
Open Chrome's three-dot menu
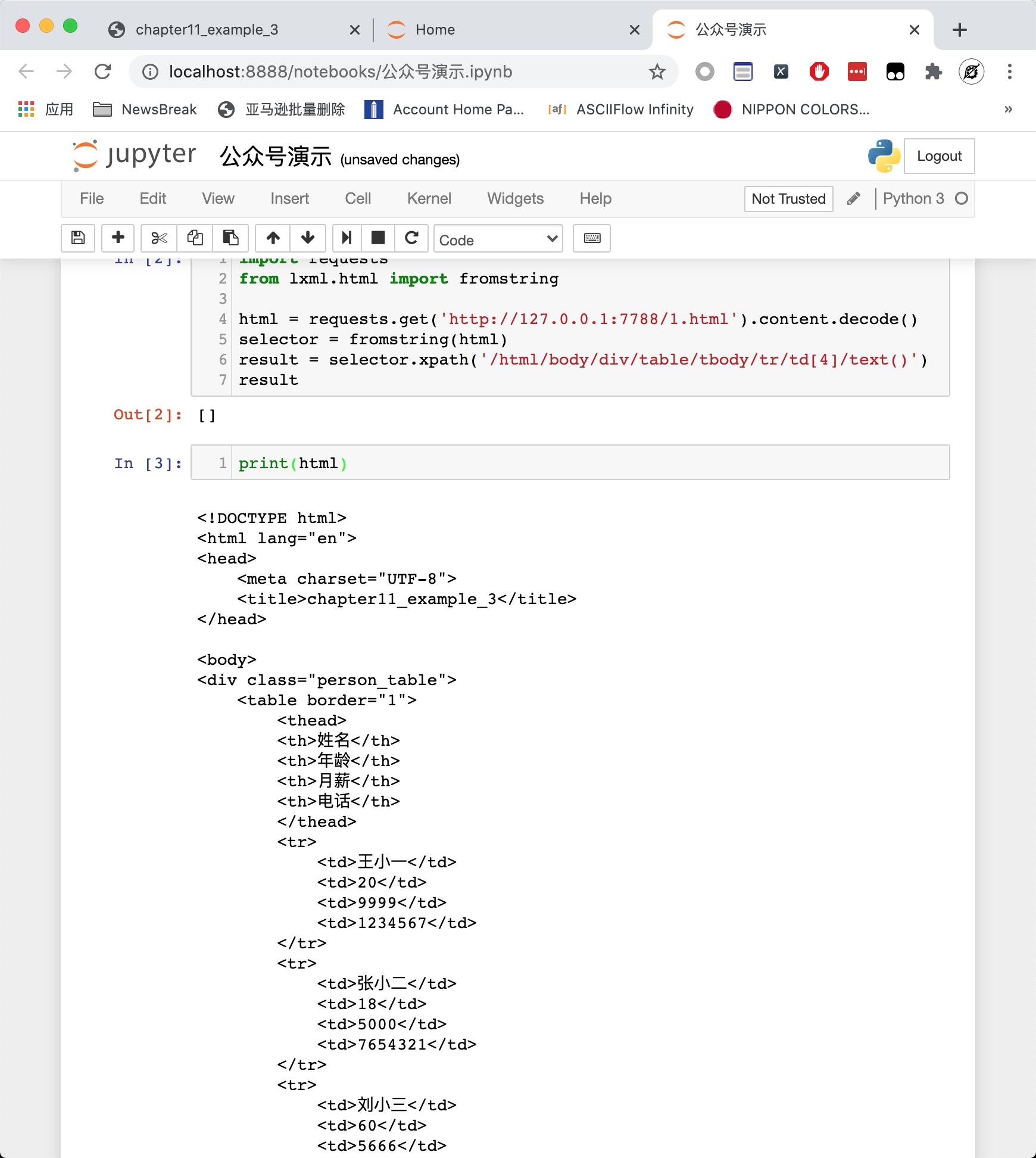tap(1009, 71)
